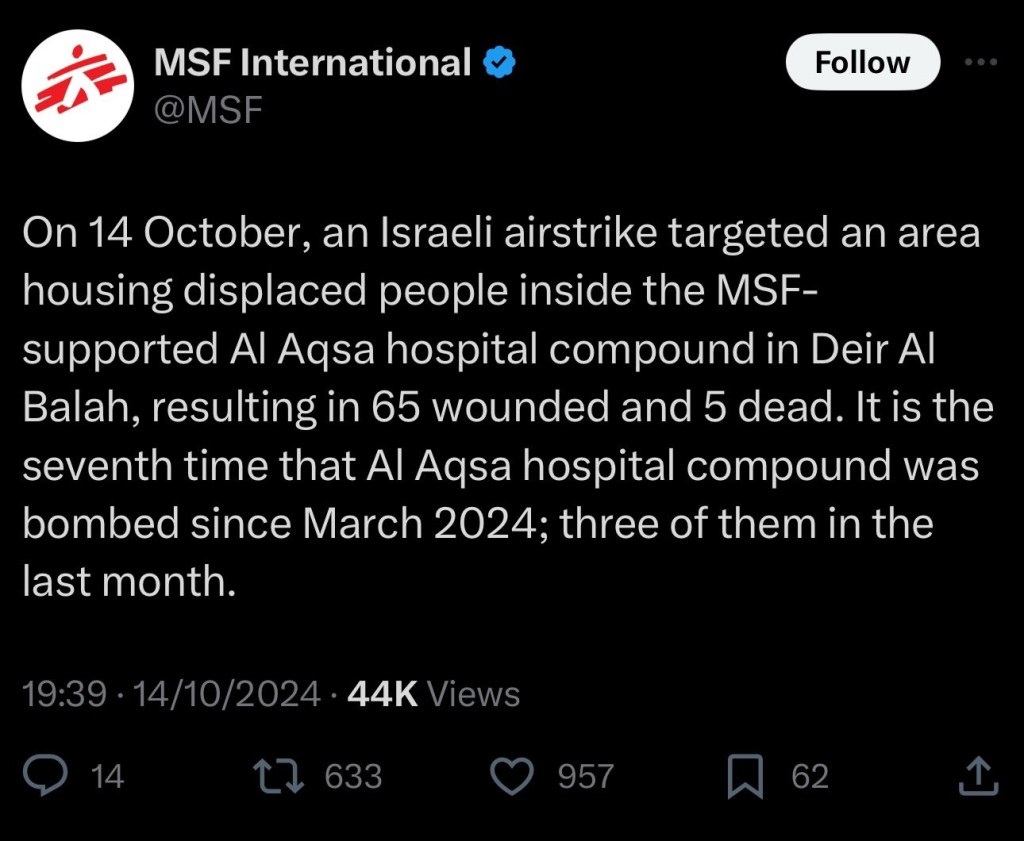The width and height of the screenshot is (1024, 841).
Task: Open the 44K Views analytics
Action: click(x=433, y=694)
